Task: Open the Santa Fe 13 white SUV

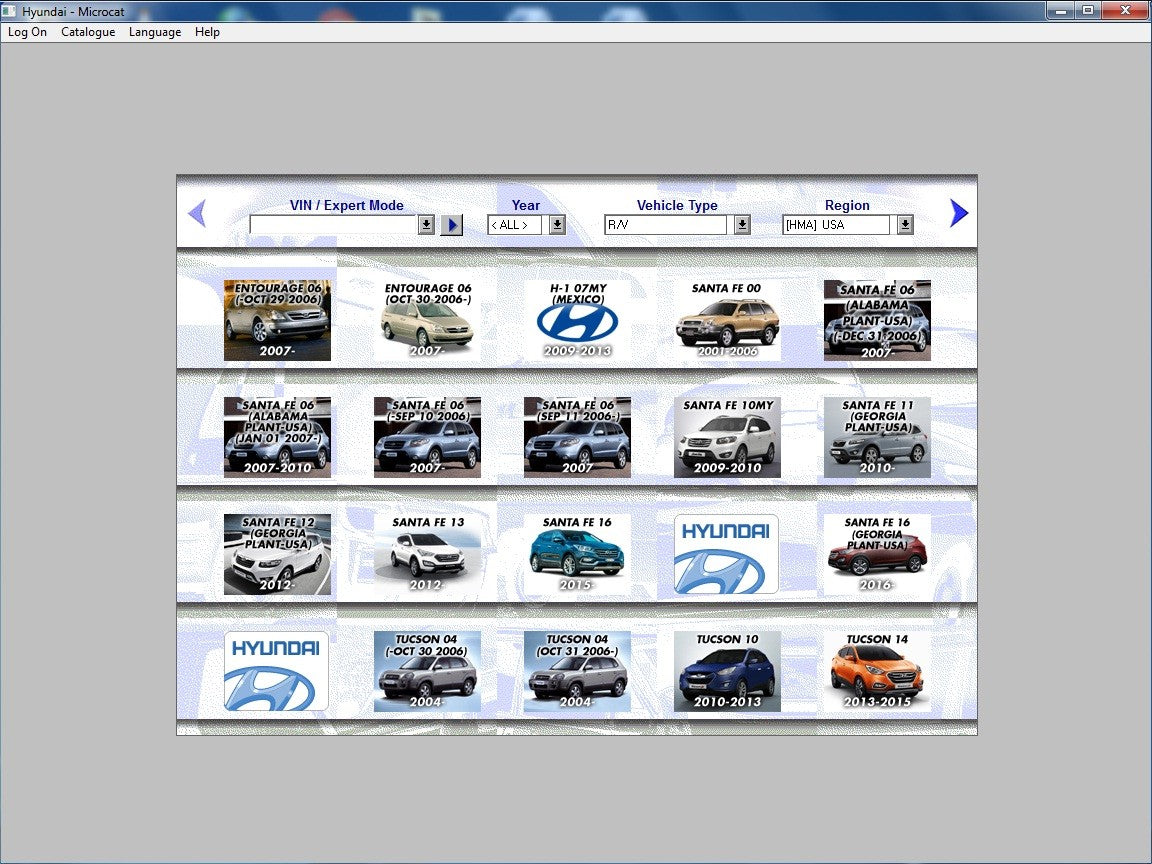Action: coord(427,554)
